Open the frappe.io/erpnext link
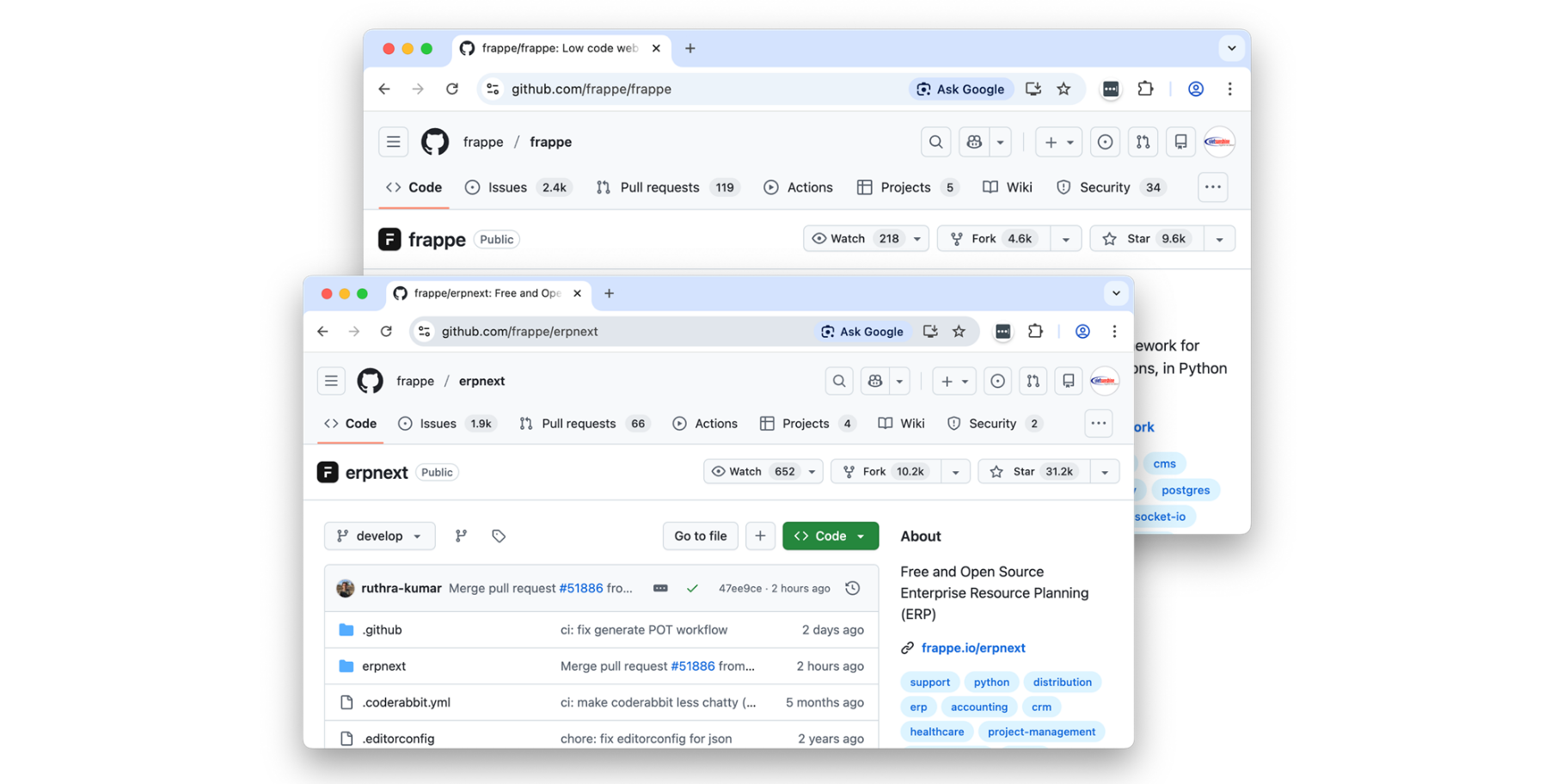Image resolution: width=1557 pixels, height=784 pixels. (973, 647)
